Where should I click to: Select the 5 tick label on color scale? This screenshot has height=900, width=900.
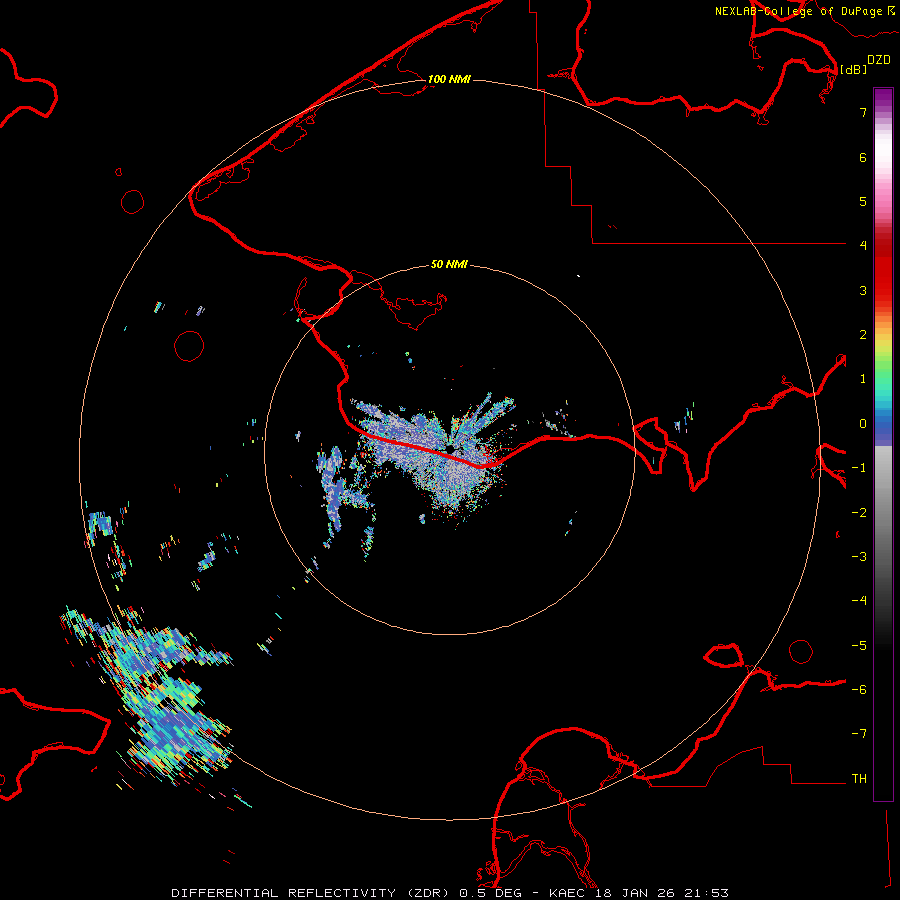click(x=863, y=201)
